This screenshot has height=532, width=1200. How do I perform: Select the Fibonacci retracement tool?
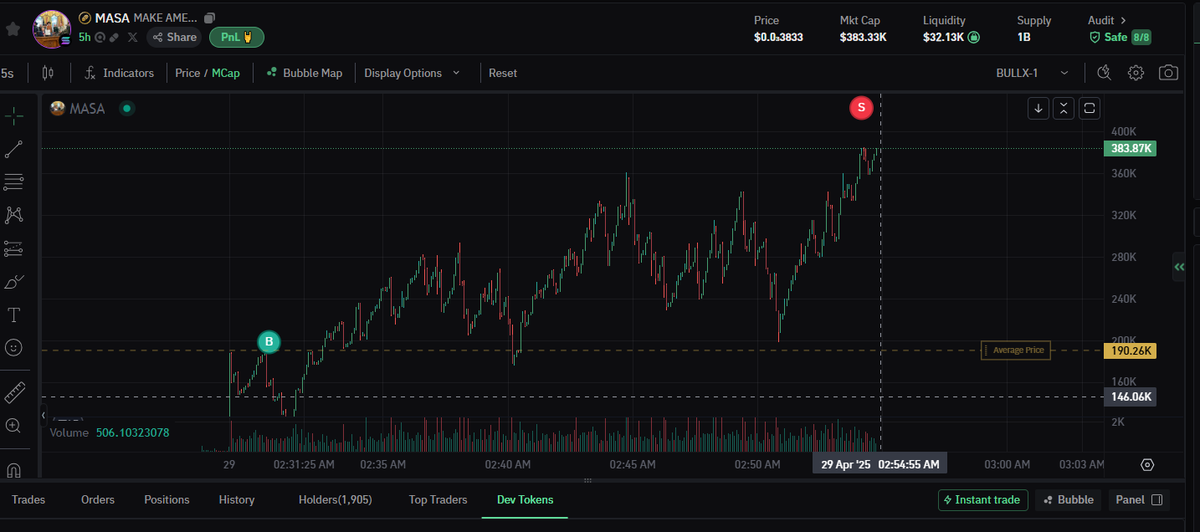(x=14, y=182)
